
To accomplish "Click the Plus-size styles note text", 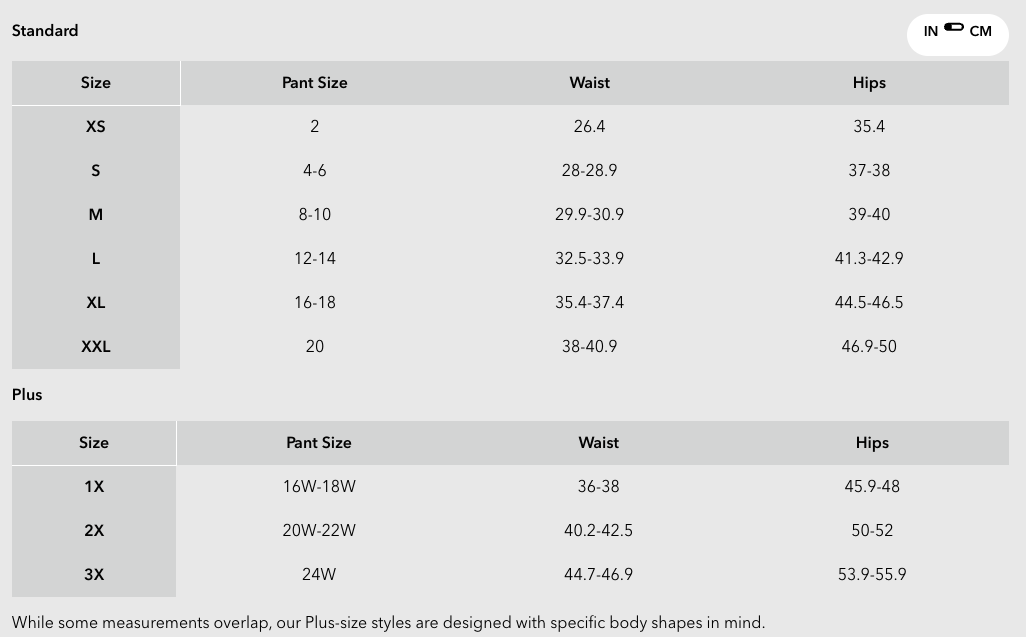I will [x=388, y=623].
